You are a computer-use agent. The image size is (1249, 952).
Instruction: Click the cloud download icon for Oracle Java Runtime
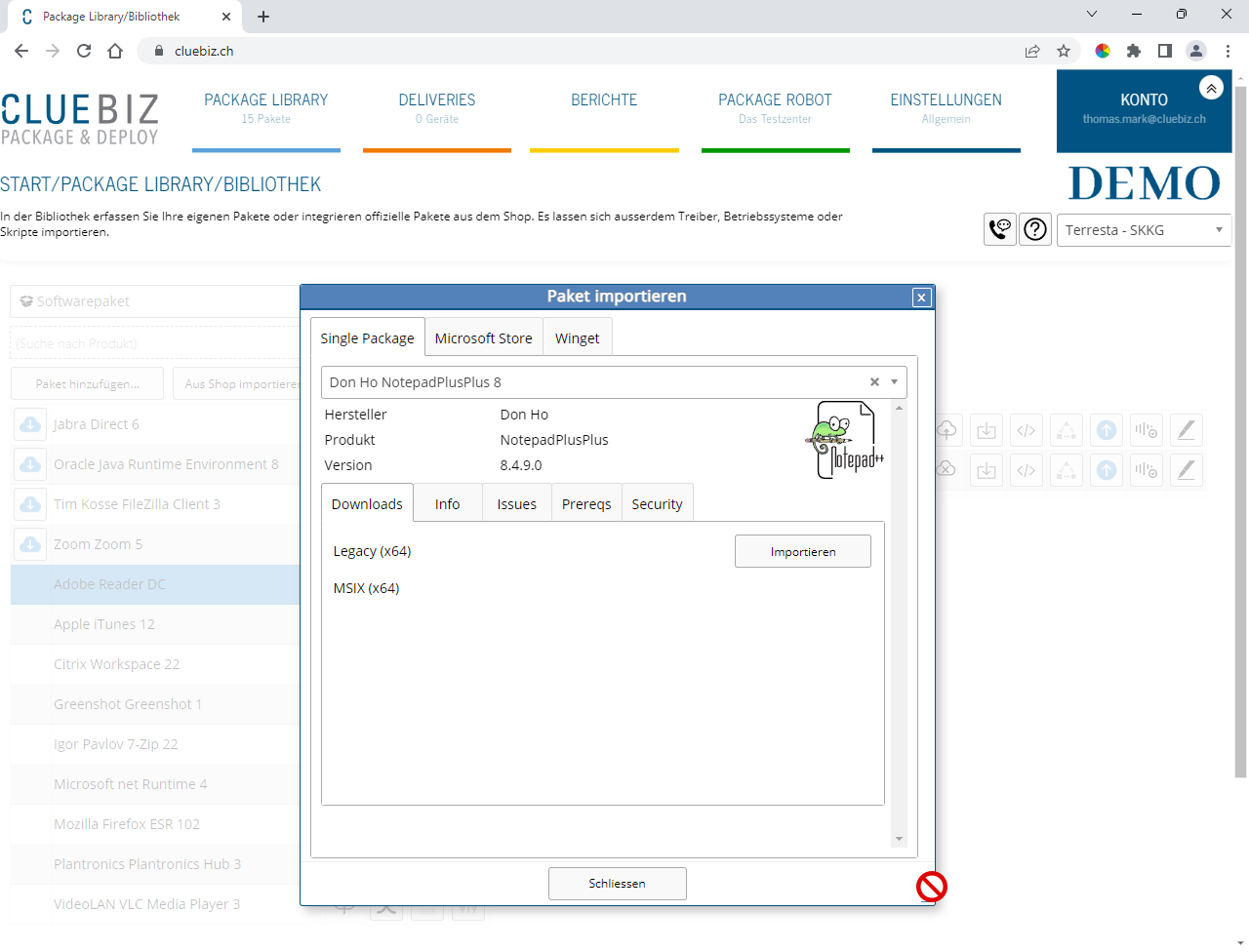[x=31, y=464]
